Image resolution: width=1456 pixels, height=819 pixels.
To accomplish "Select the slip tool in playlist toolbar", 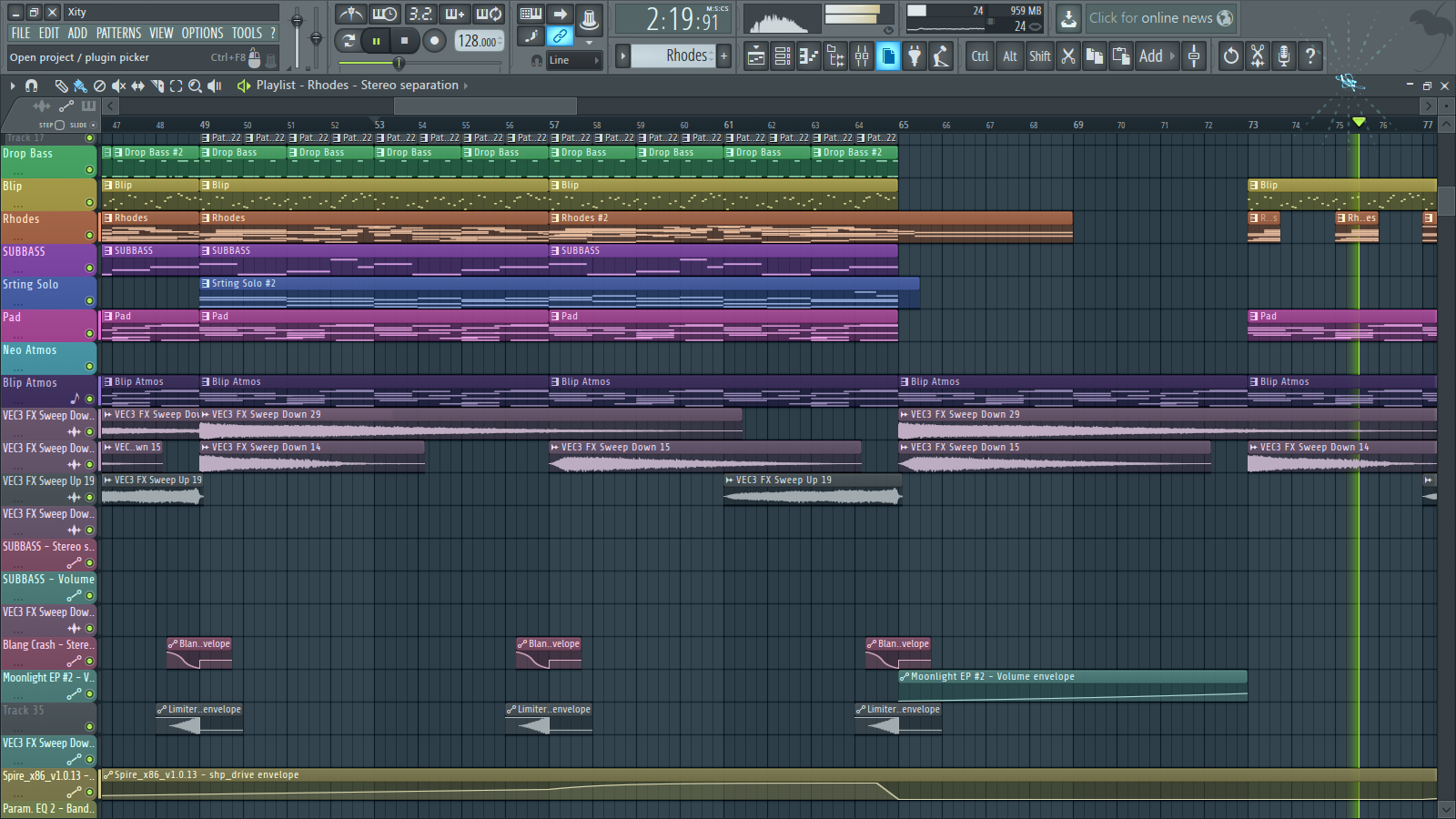I will (137, 86).
